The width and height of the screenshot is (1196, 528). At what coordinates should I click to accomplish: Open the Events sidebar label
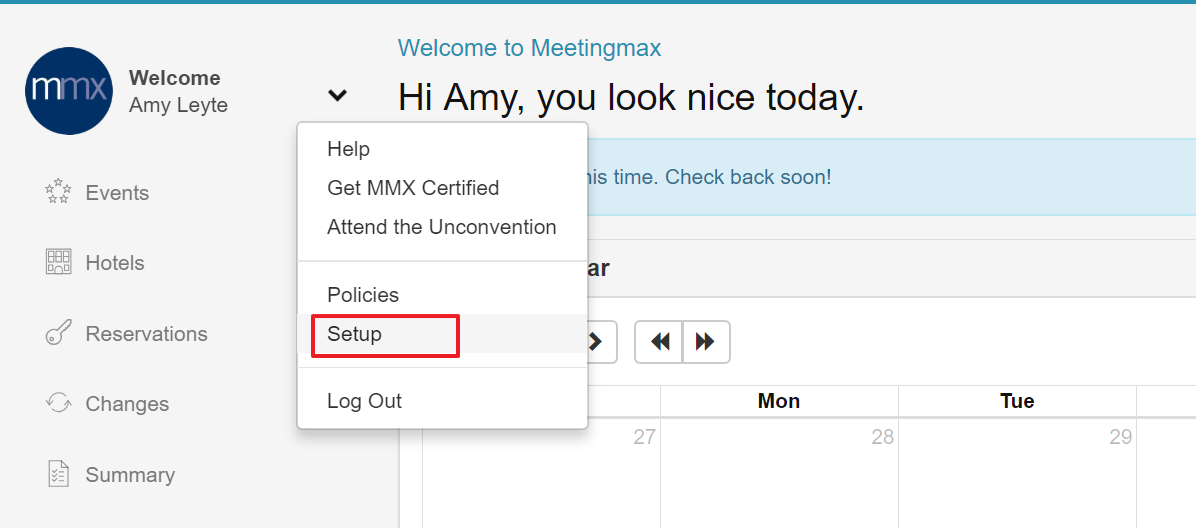pyautogui.click(x=117, y=193)
